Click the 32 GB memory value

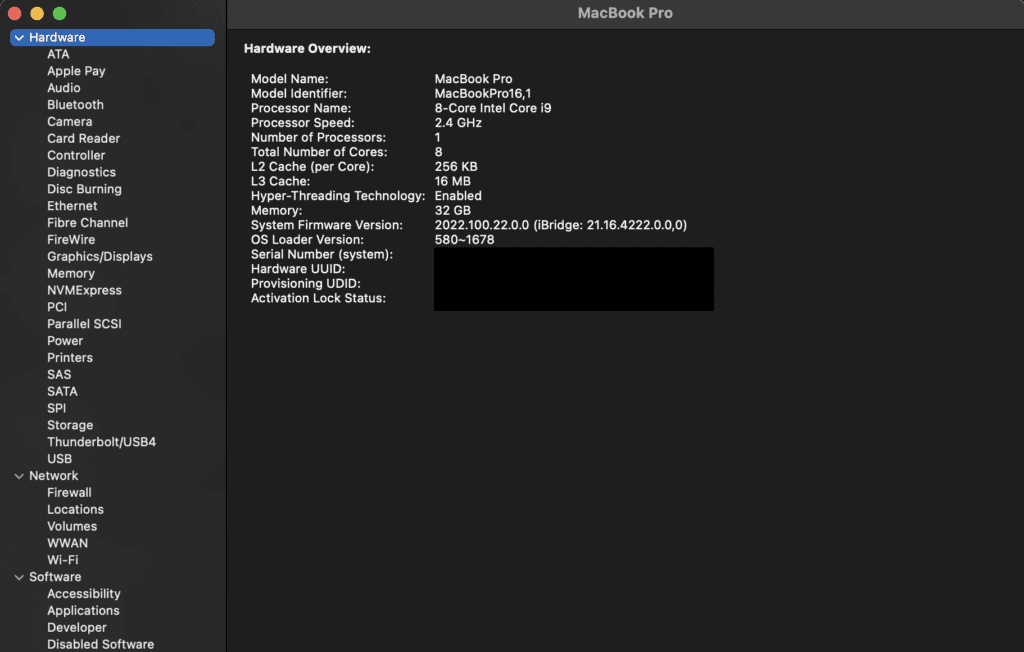(453, 211)
